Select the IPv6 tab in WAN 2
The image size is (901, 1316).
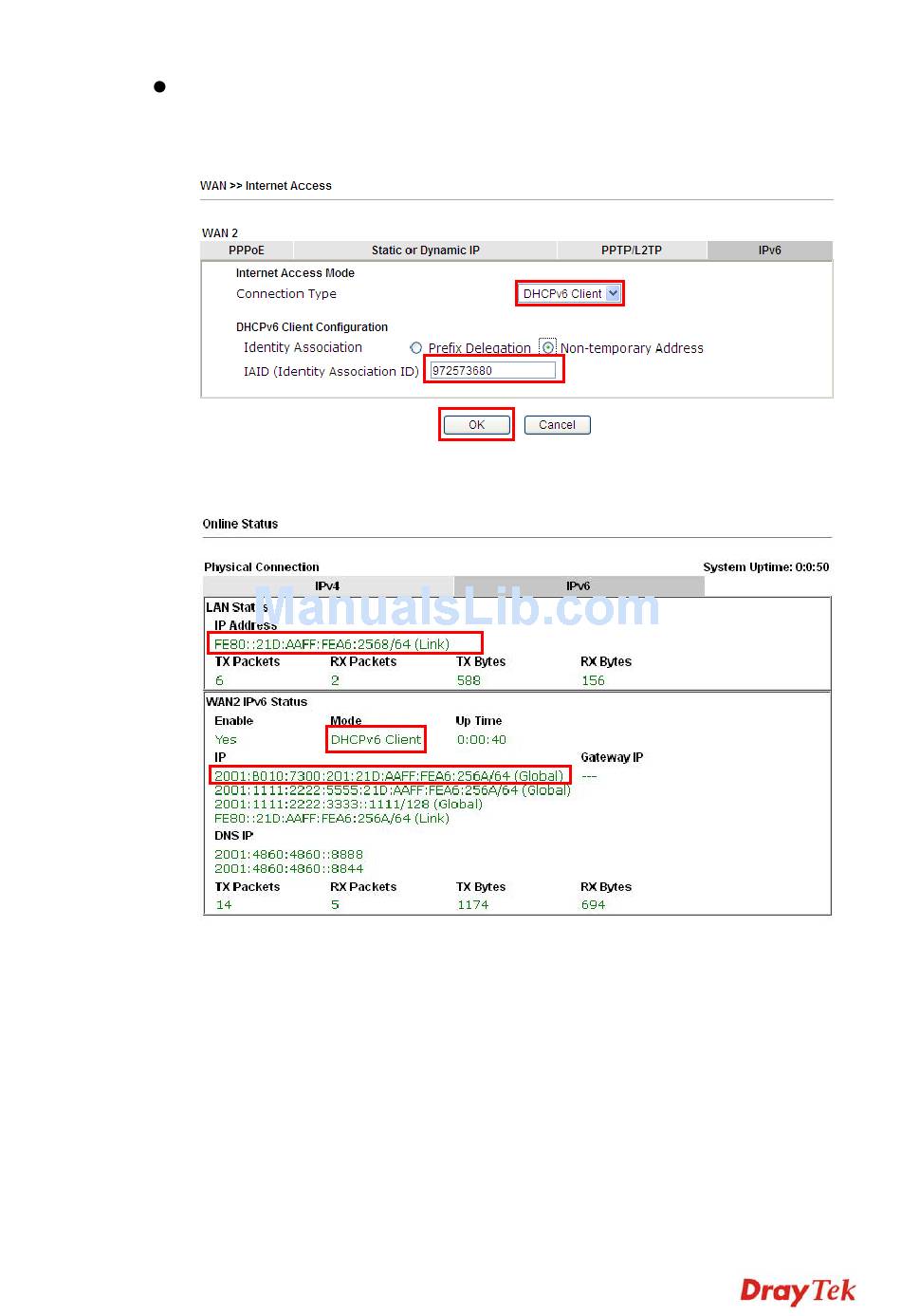(x=769, y=250)
